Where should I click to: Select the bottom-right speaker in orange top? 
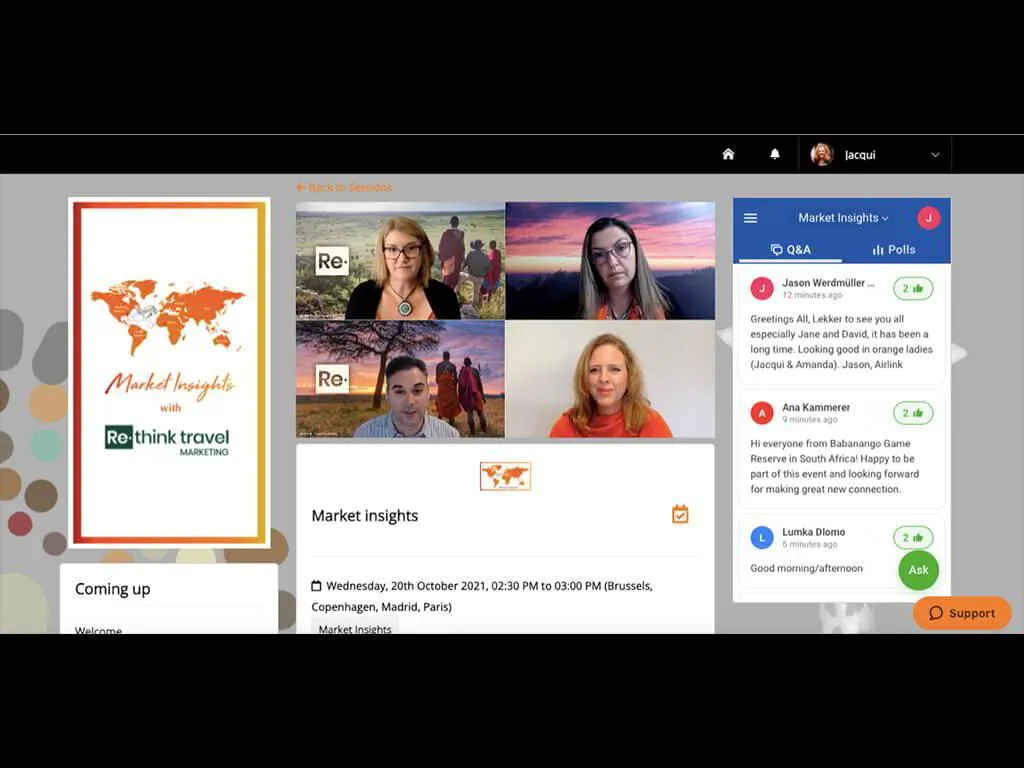611,379
